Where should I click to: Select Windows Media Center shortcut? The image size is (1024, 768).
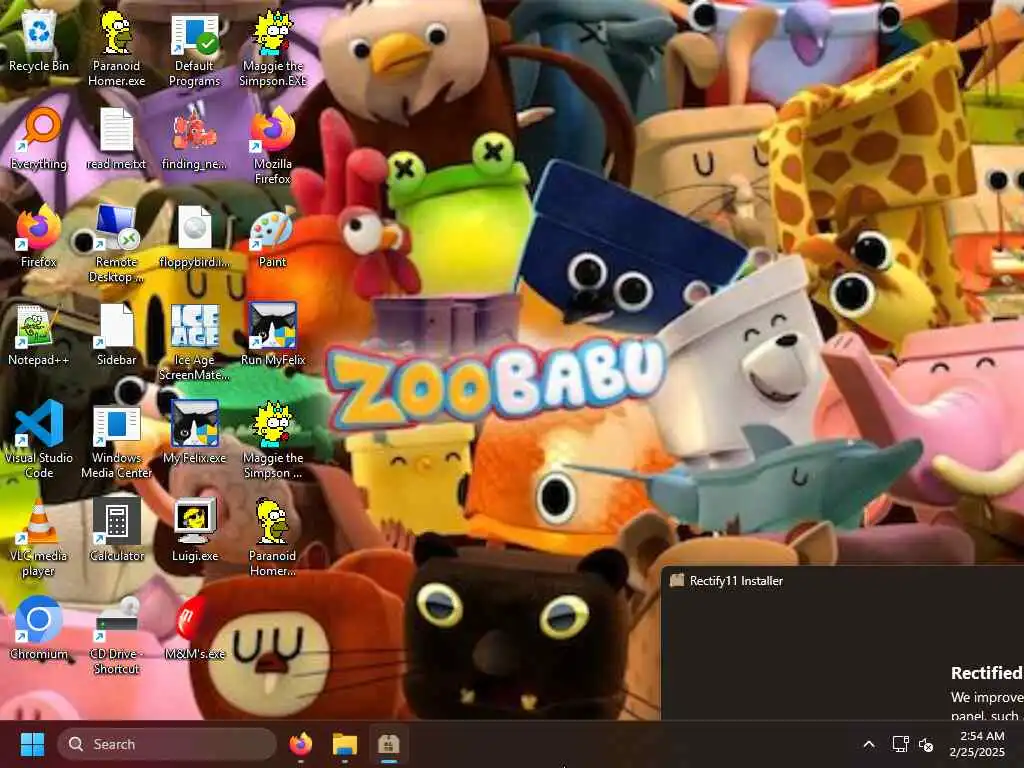116,440
